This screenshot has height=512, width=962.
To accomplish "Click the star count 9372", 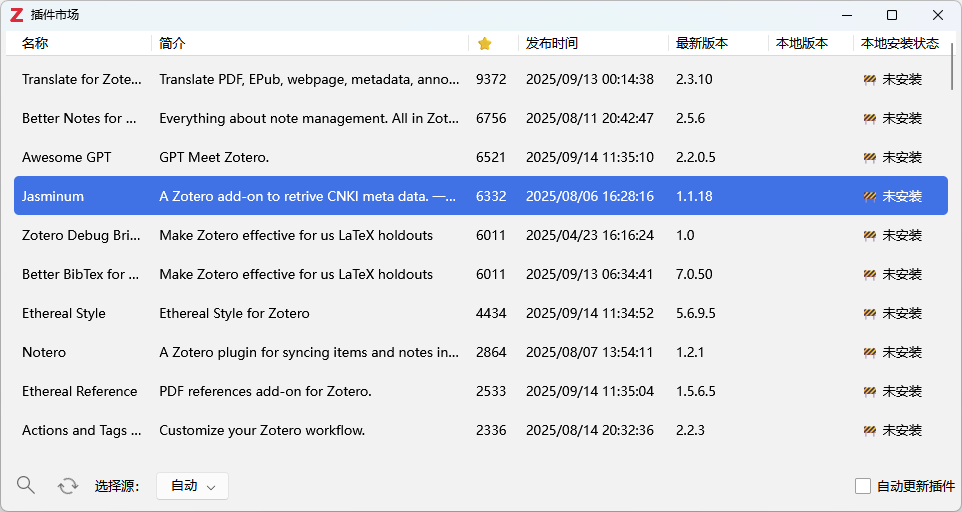I will tap(491, 79).
